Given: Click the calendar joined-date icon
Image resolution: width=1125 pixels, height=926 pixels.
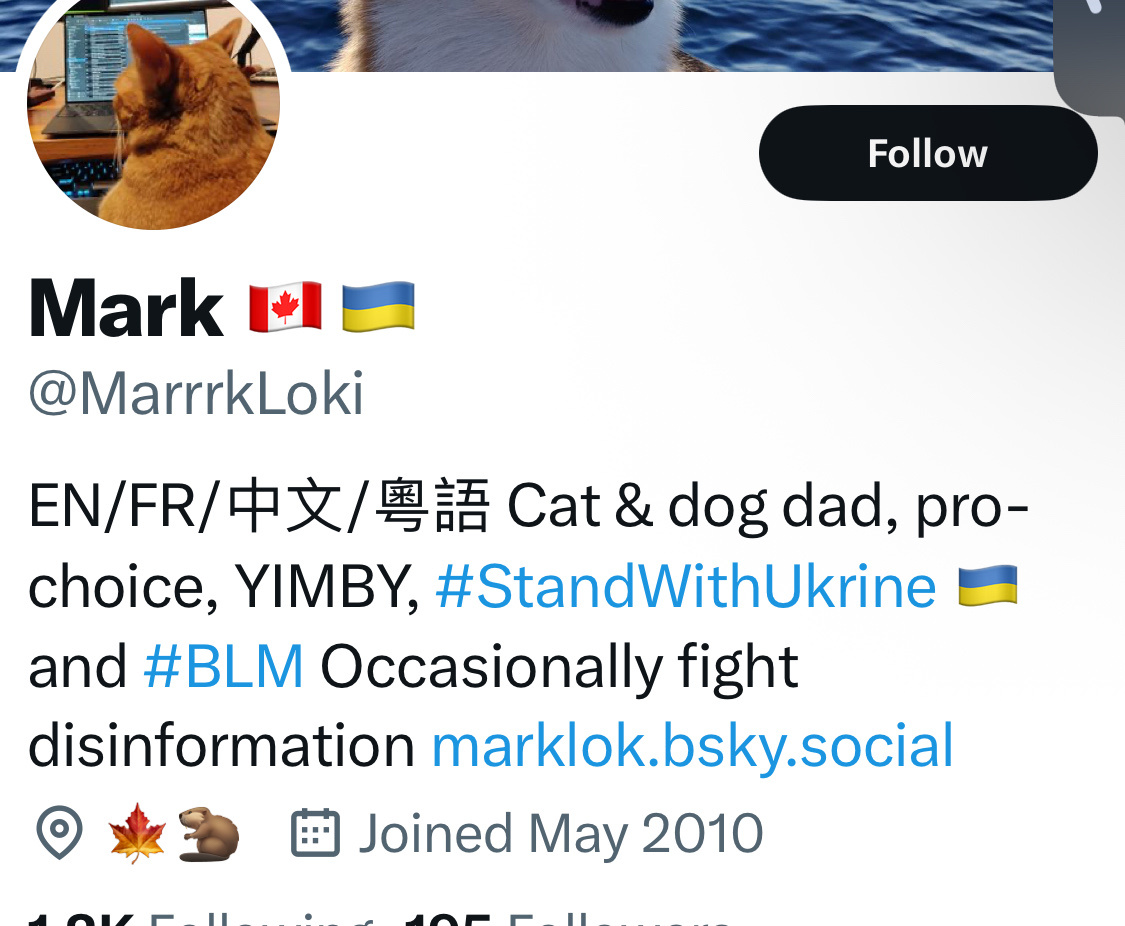Looking at the screenshot, I should (x=315, y=833).
